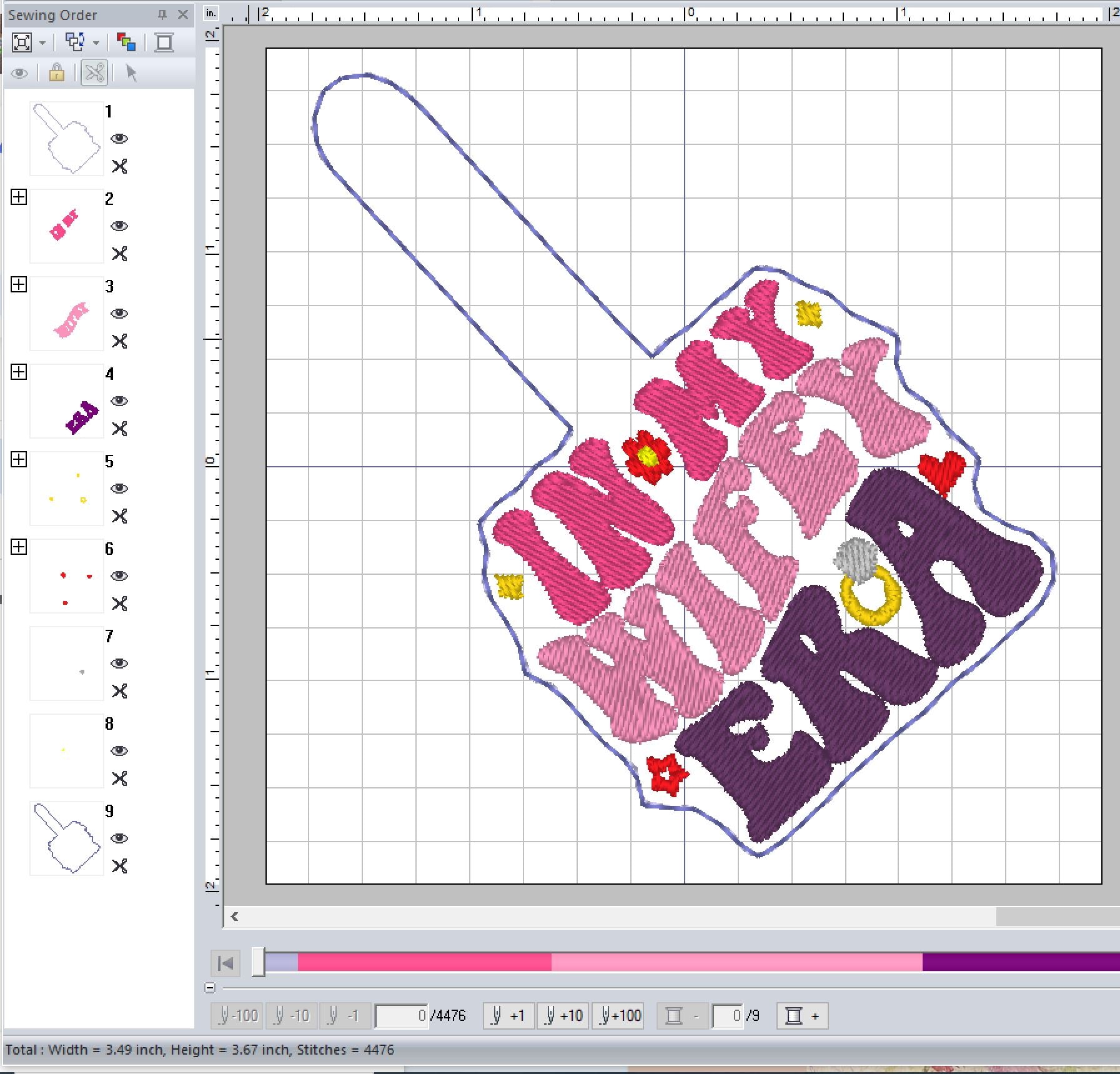Click the current stitch number input field
The width and height of the screenshot is (1120, 1074).
[402, 1016]
